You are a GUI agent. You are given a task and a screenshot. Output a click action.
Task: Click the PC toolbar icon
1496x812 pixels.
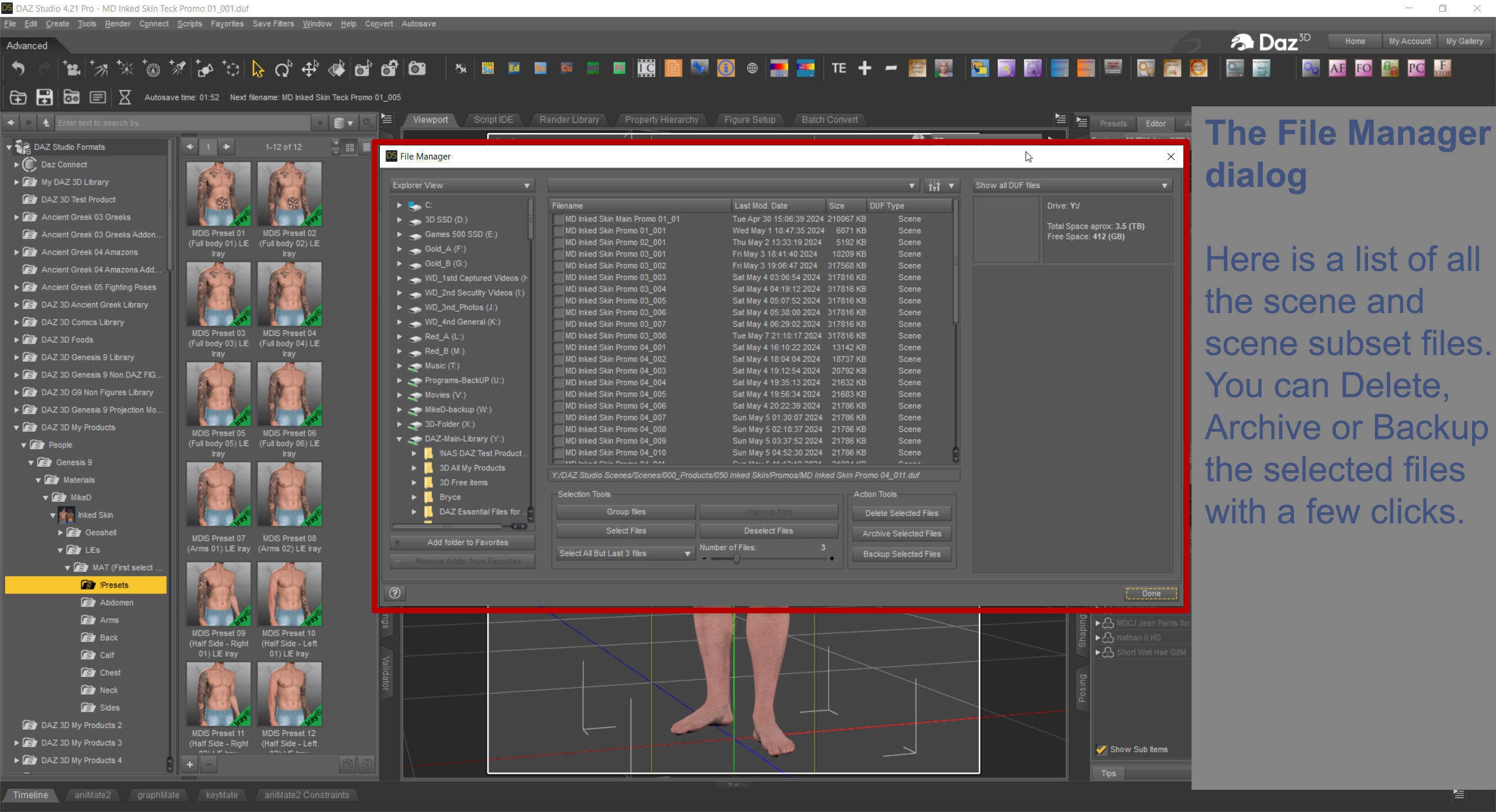tap(1416, 68)
